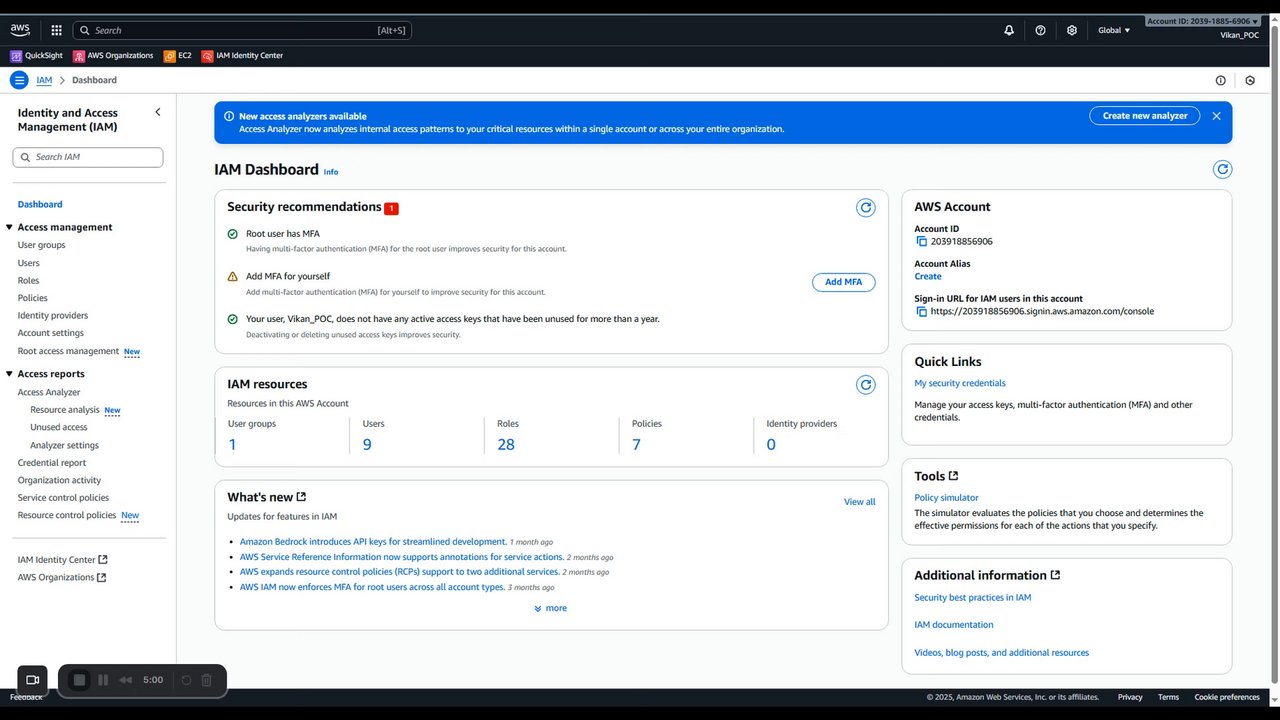
Task: Open the AWS services grid menu
Action: [x=56, y=30]
